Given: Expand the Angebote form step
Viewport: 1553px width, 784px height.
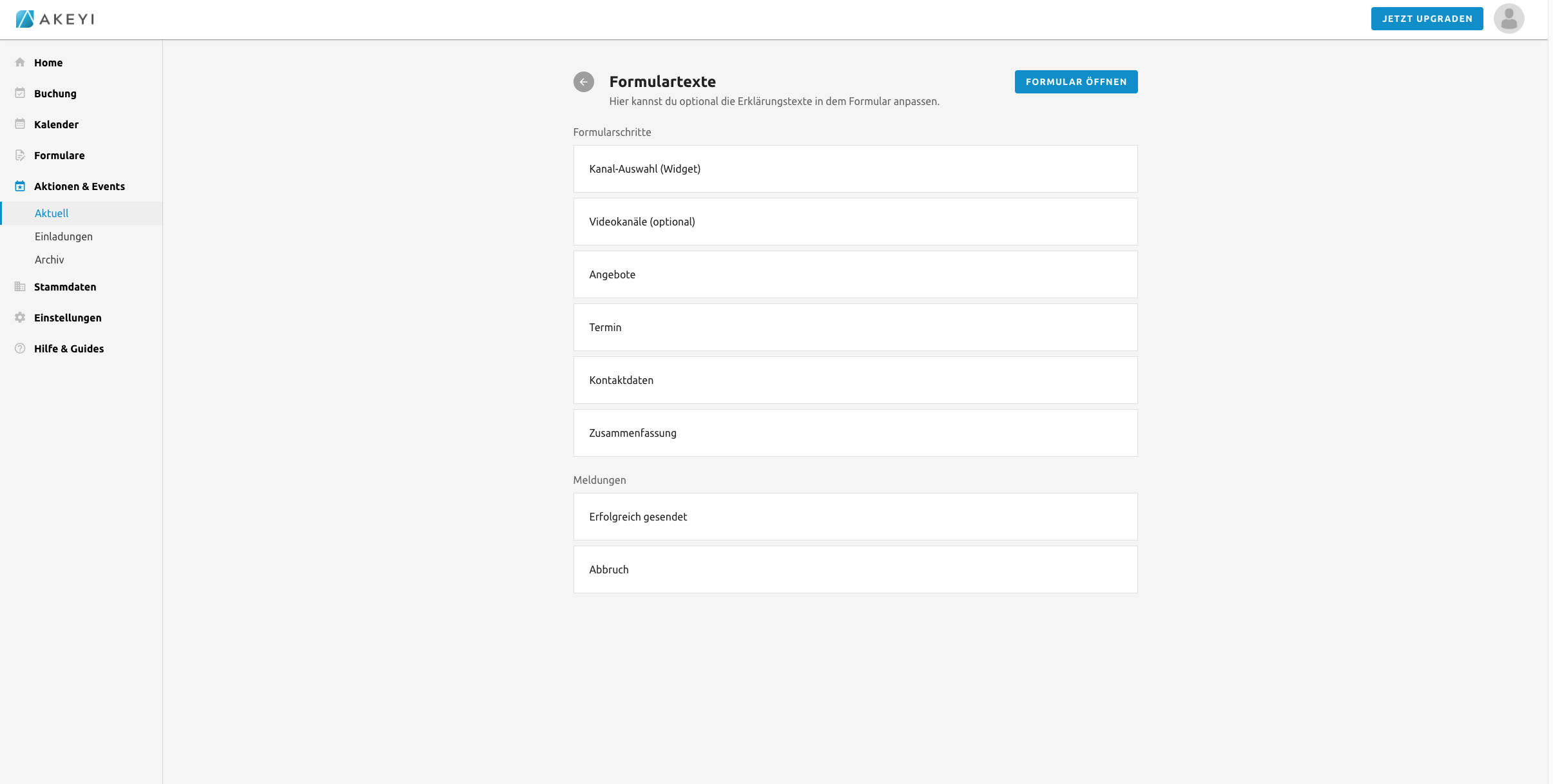Looking at the screenshot, I should (855, 274).
